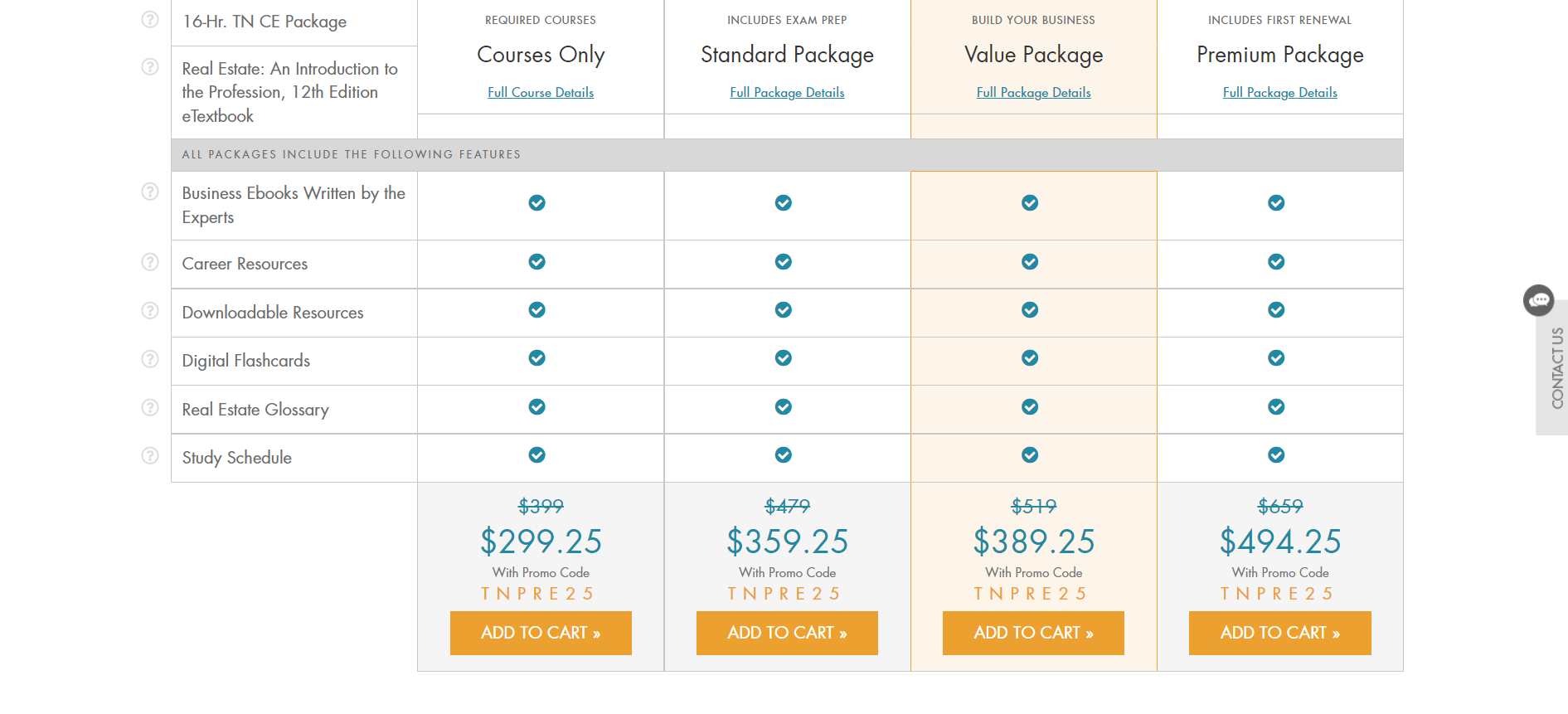Click Study Schedule checkmark under Premium Package
The width and height of the screenshot is (1568, 714).
1276,454
